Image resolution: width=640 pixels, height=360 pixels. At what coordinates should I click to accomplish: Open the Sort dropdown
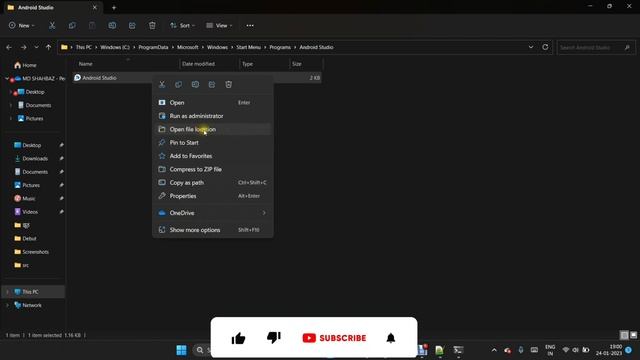pos(182,25)
